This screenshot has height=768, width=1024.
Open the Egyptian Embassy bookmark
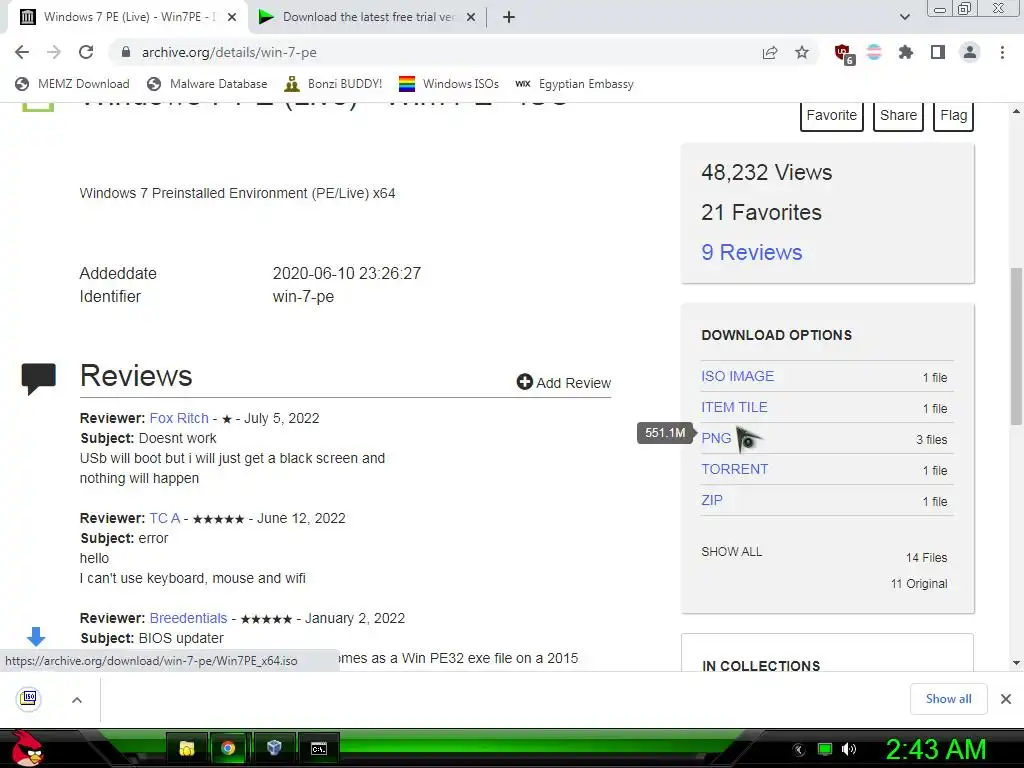tap(575, 84)
